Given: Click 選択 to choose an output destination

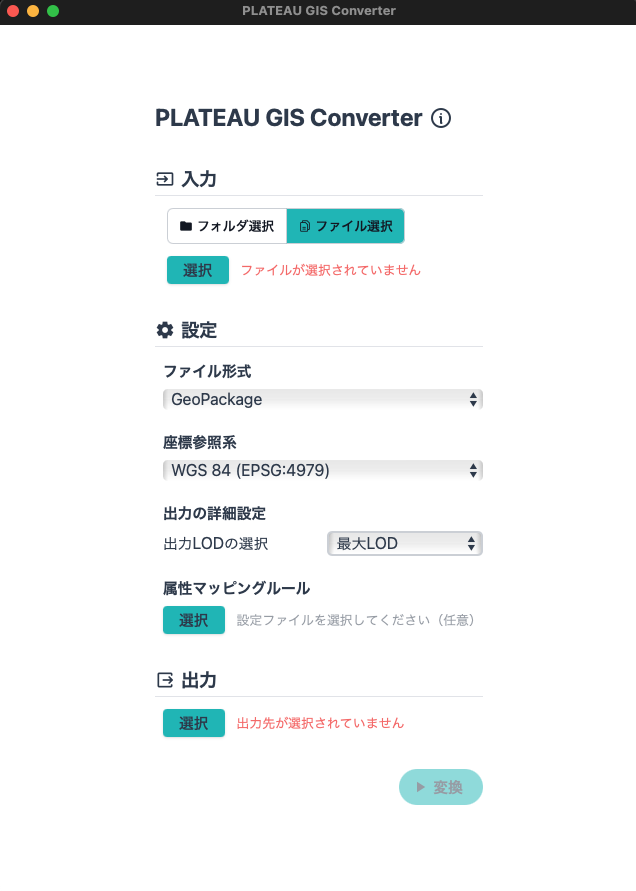Looking at the screenshot, I should pos(193,723).
